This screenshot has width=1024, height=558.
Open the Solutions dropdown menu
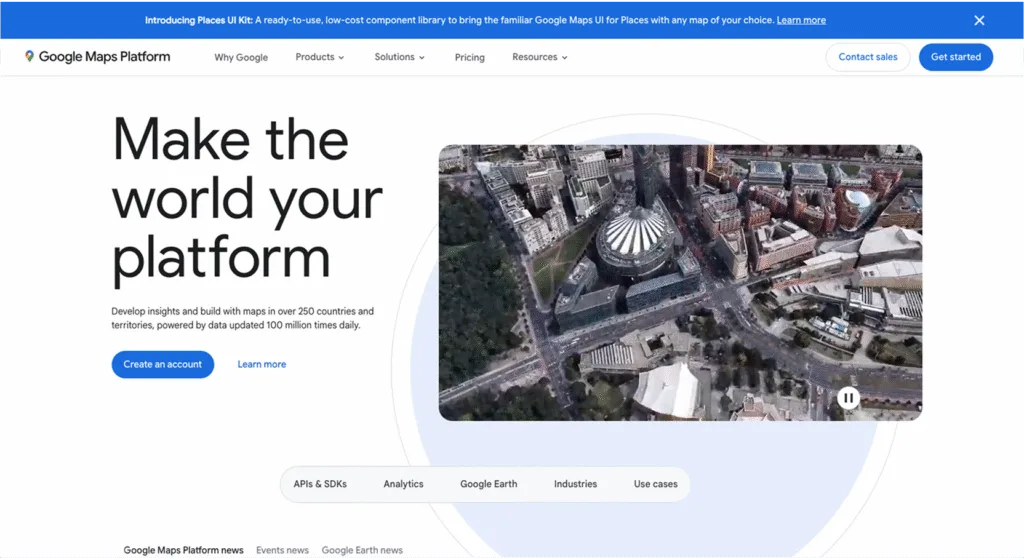(399, 57)
